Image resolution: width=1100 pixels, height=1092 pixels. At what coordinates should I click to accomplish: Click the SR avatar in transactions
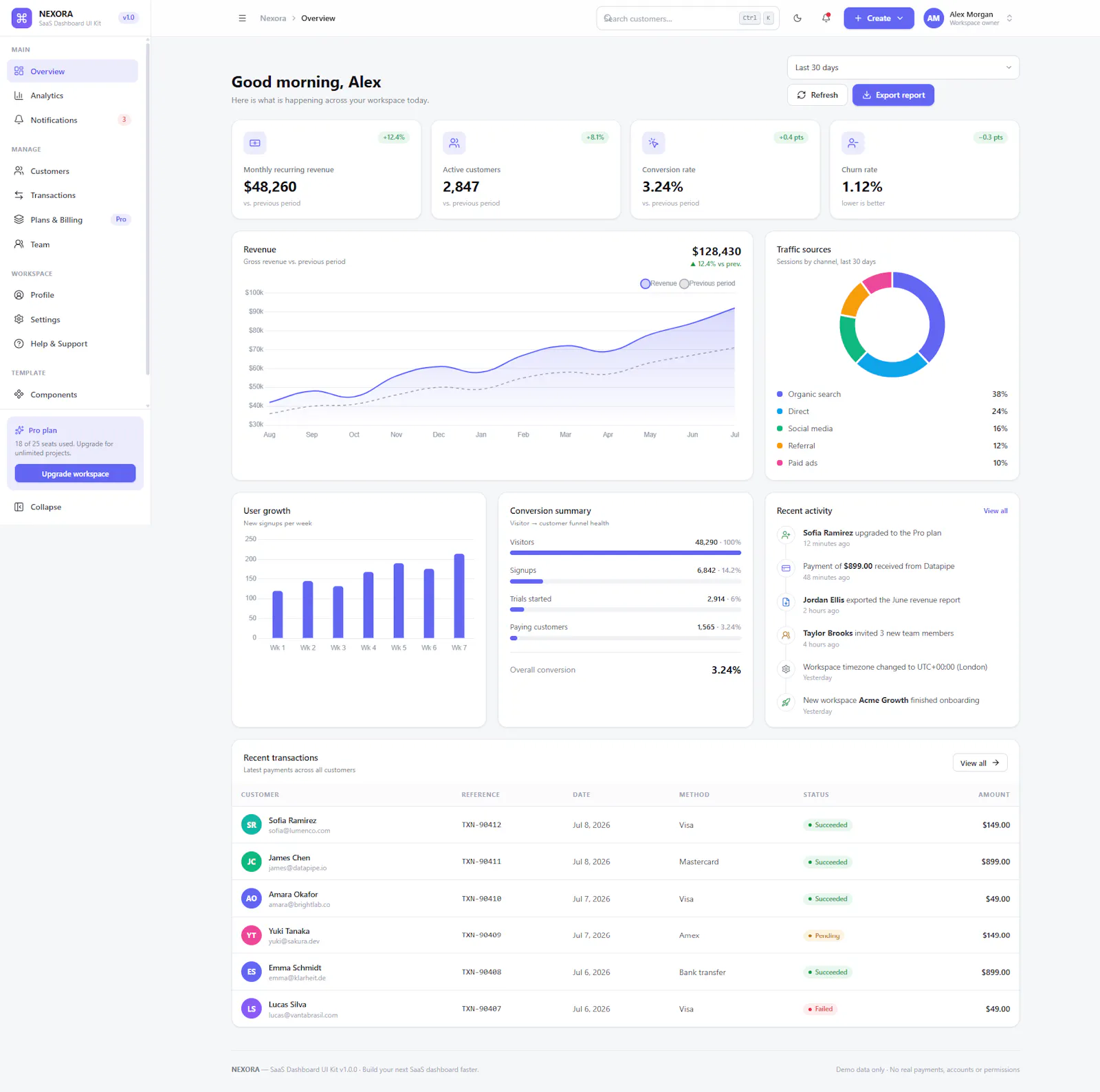[252, 825]
